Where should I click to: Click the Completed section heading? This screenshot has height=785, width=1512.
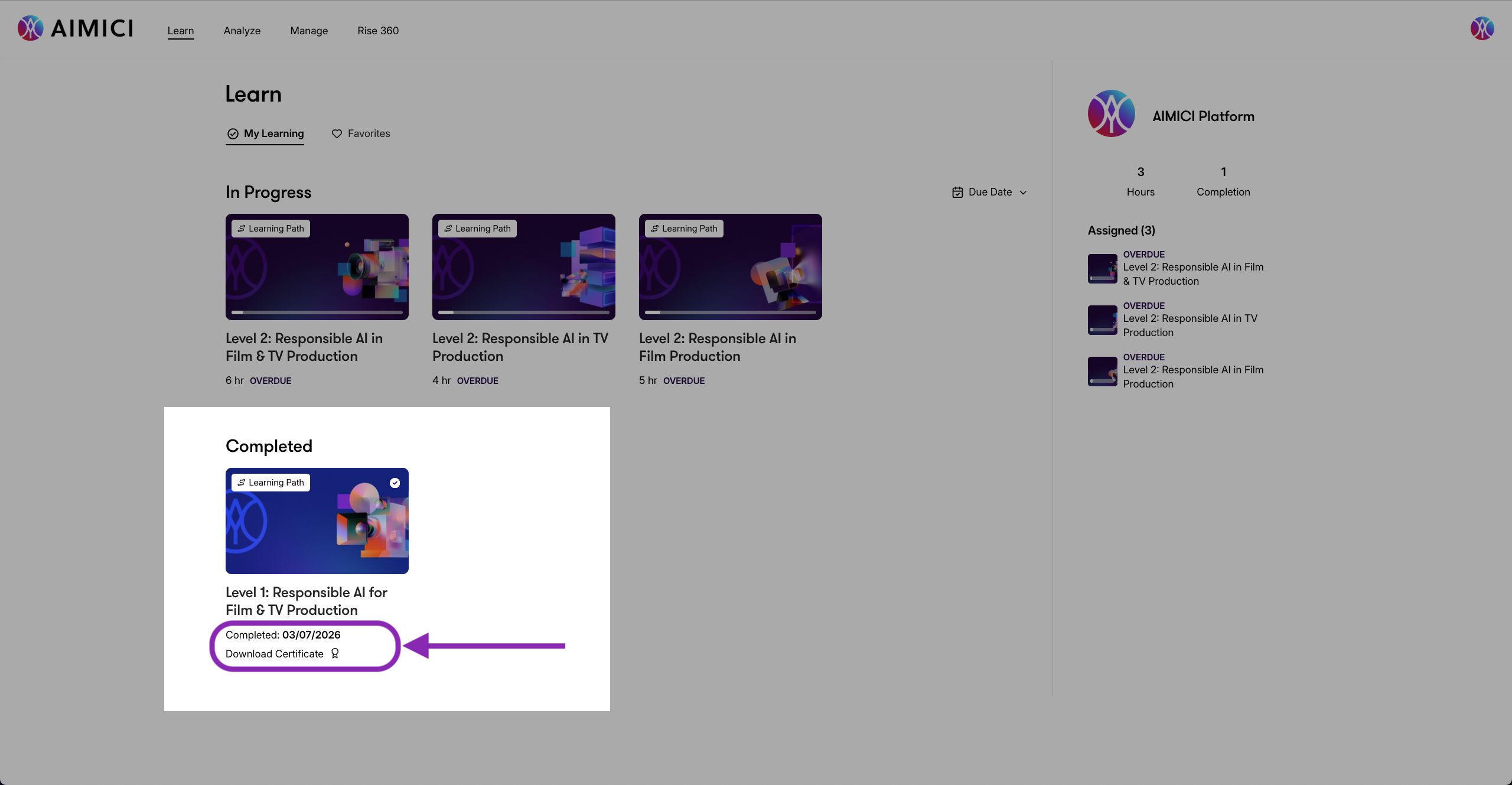coord(269,447)
